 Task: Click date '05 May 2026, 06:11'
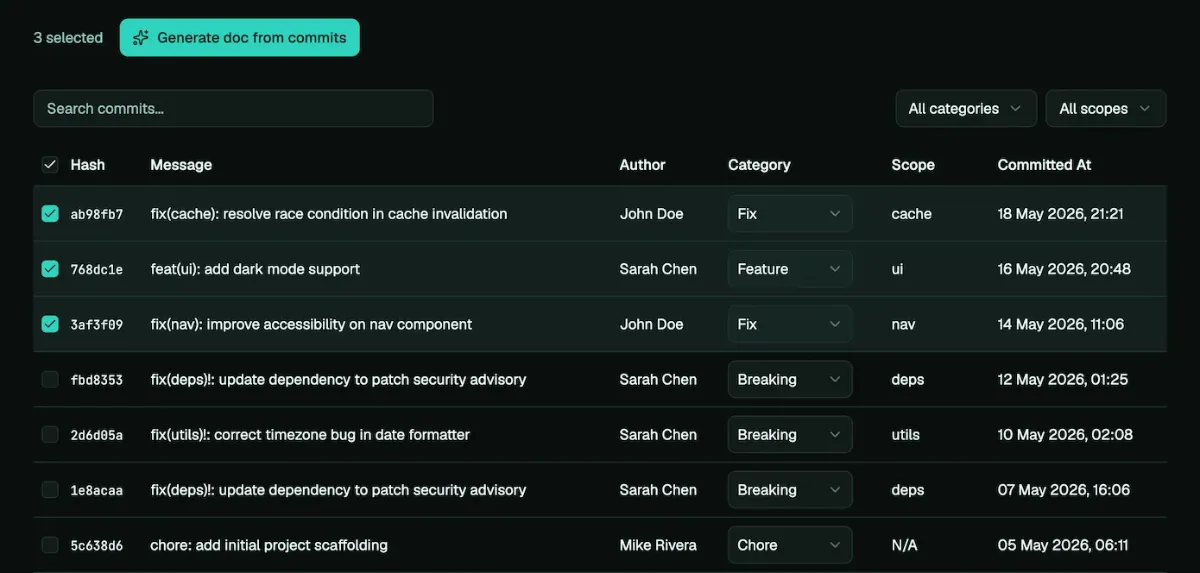pos(1063,545)
